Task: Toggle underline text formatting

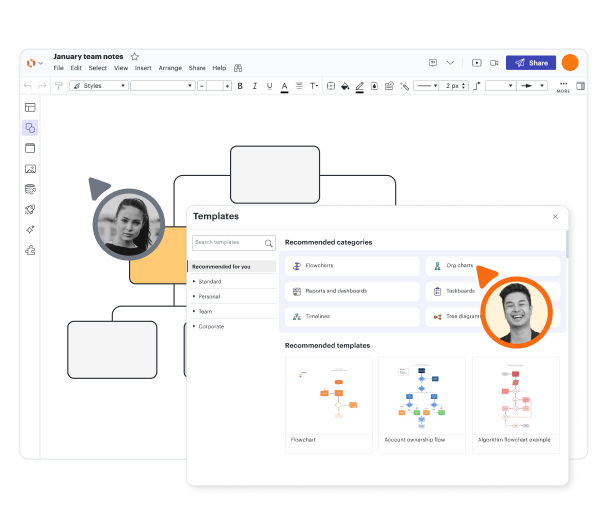Action: click(269, 86)
